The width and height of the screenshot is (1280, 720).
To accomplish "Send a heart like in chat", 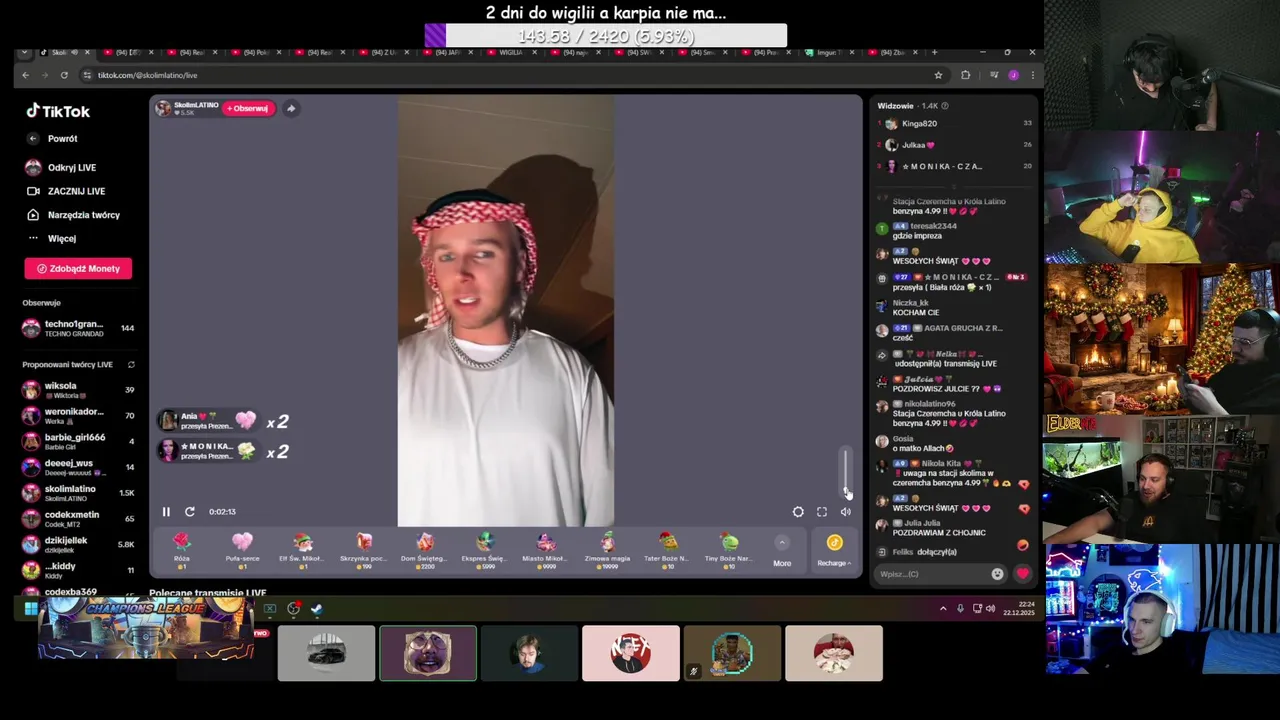I will tap(1022, 574).
